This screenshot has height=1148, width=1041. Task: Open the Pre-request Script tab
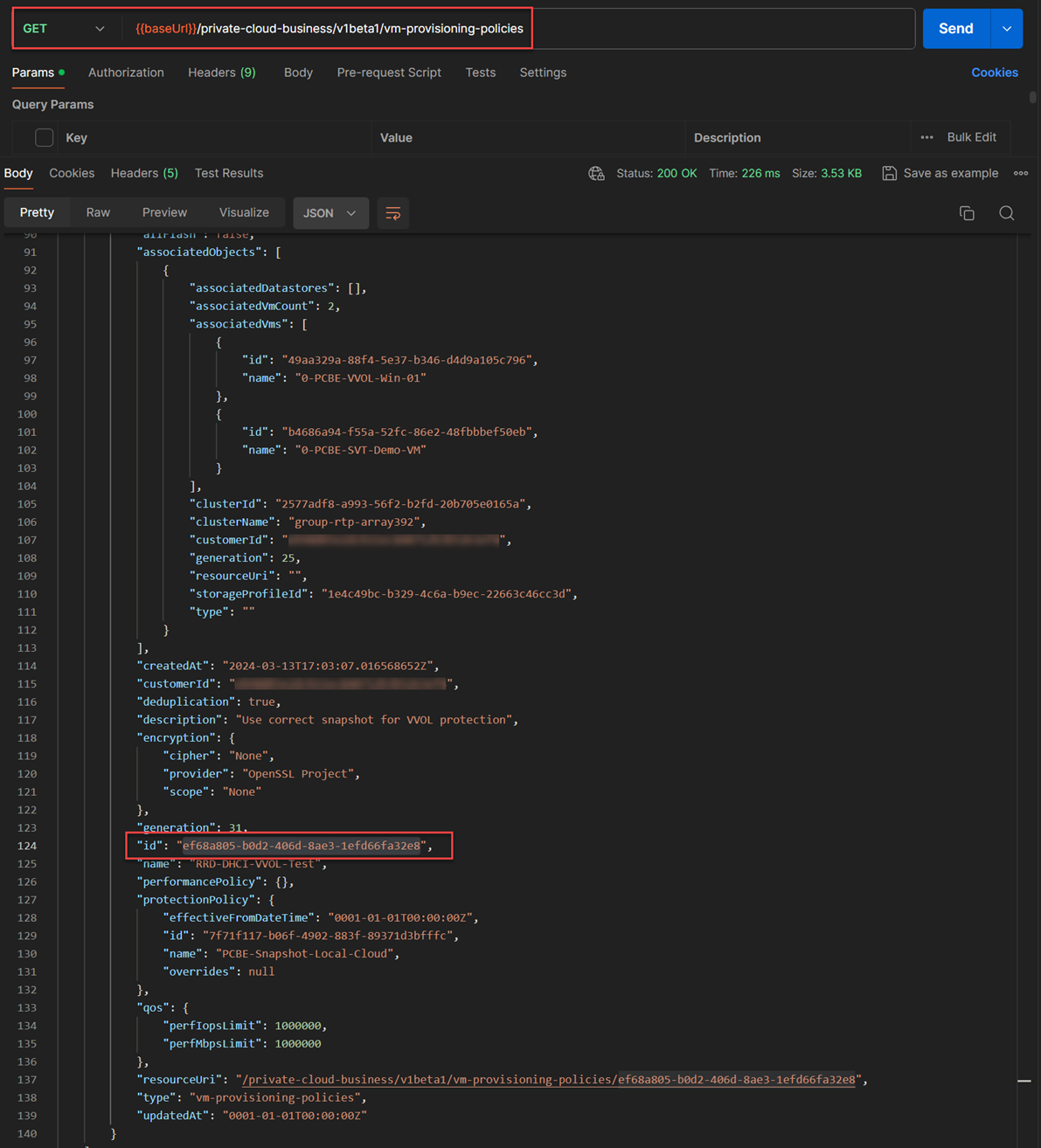click(389, 73)
